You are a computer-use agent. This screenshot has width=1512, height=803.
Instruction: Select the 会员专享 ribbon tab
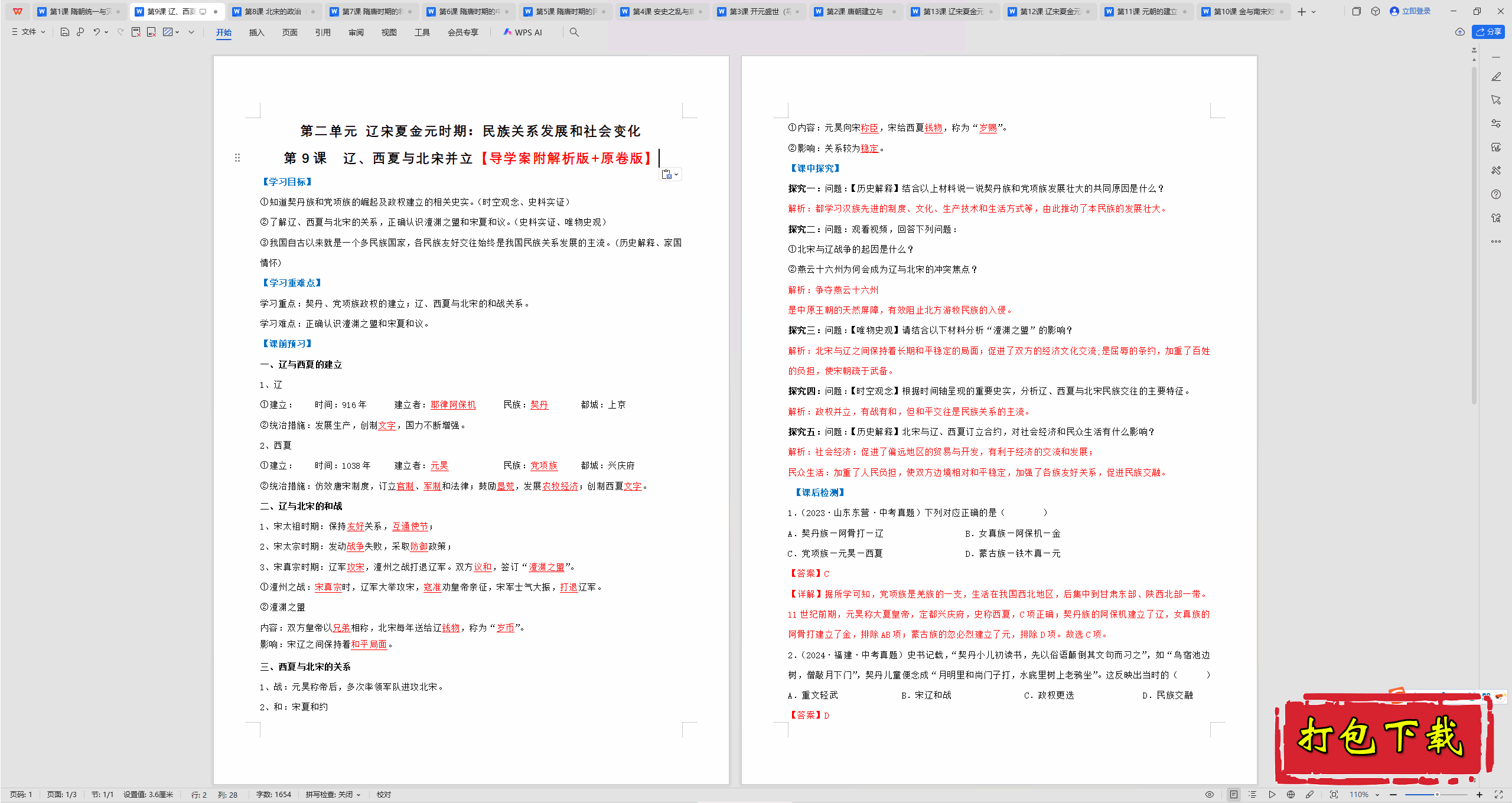[x=463, y=32]
